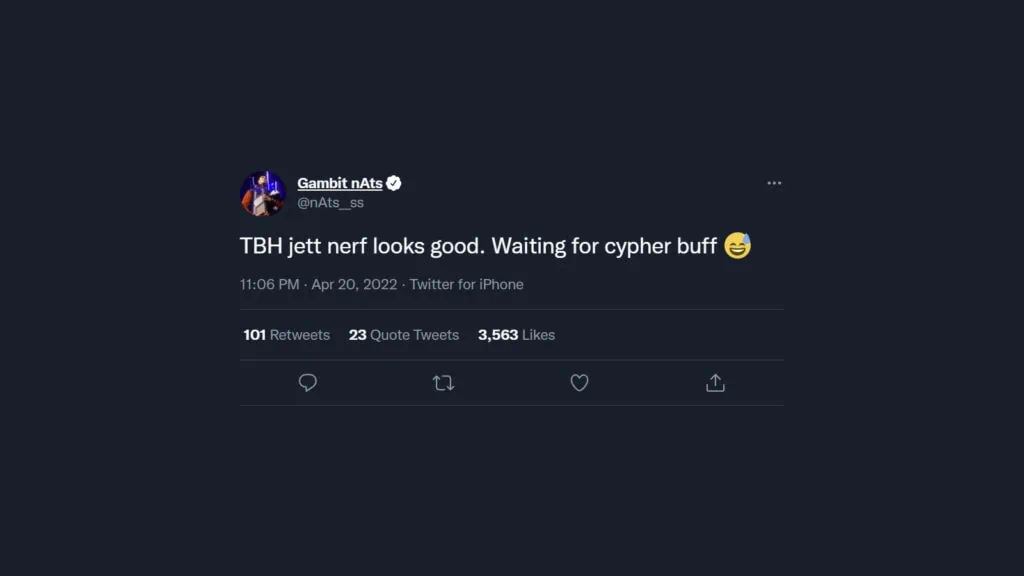This screenshot has width=1024, height=576.
Task: Click the reply speech bubble icon
Action: 308,383
